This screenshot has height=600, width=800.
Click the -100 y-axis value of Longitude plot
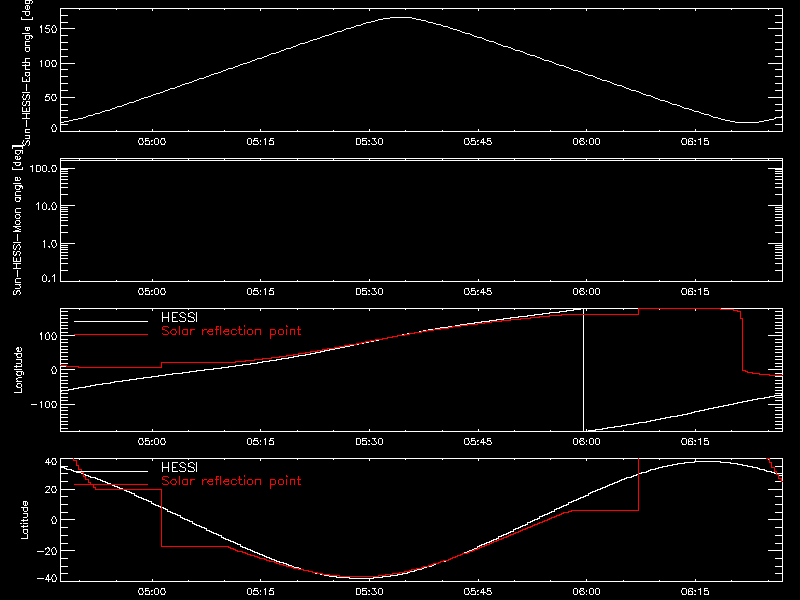coord(44,404)
